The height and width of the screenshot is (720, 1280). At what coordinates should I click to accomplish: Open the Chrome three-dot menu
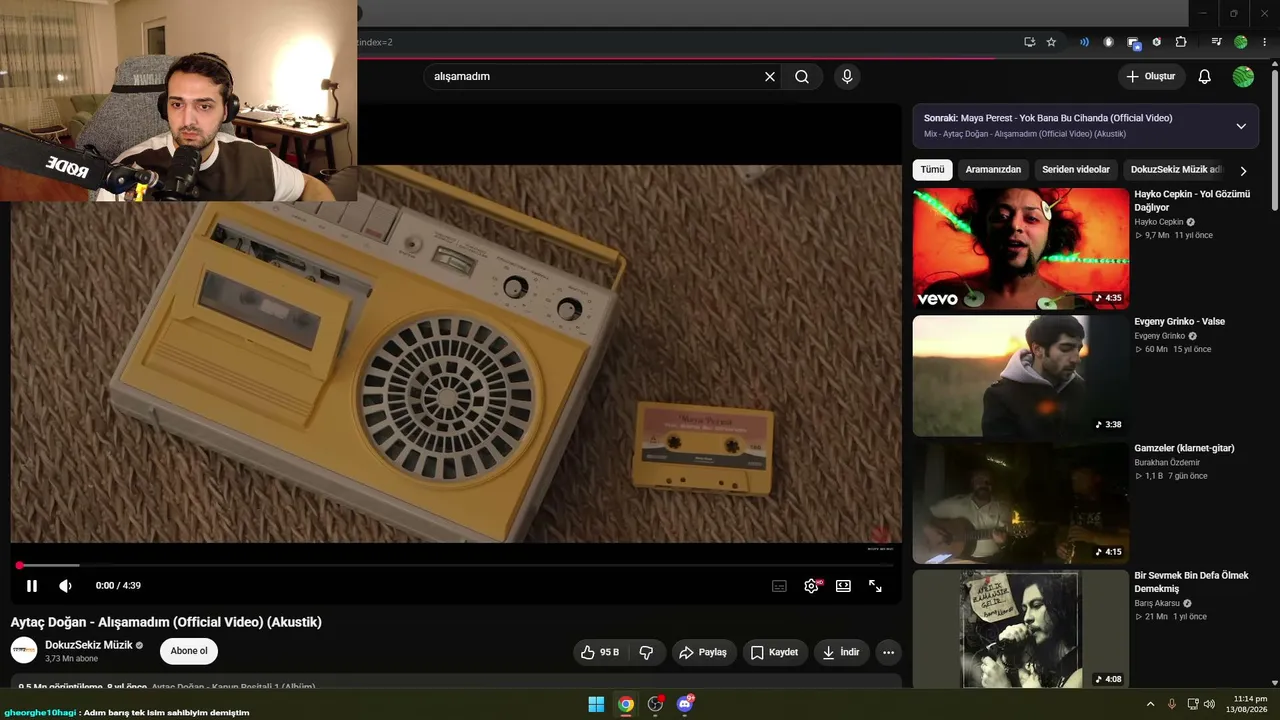1265,42
